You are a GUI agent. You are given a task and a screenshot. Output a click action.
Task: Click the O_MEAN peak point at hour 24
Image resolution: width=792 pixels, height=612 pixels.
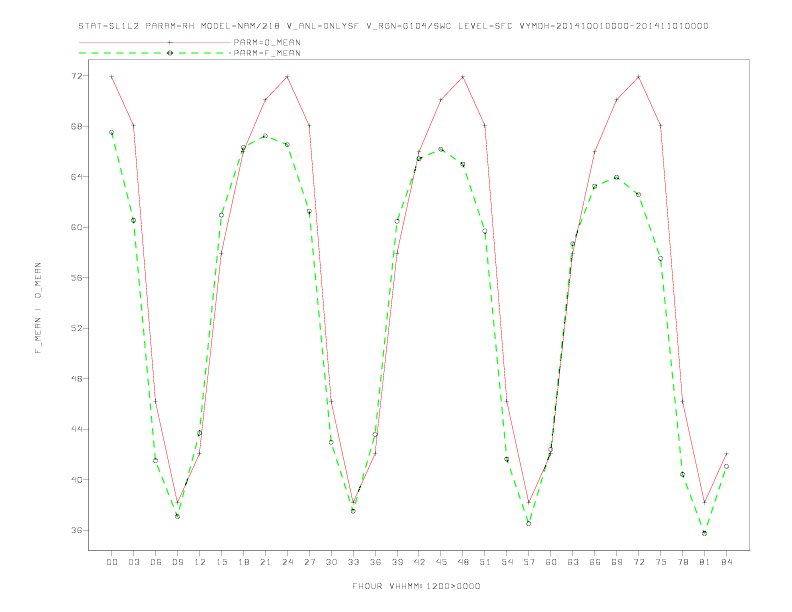[x=287, y=77]
